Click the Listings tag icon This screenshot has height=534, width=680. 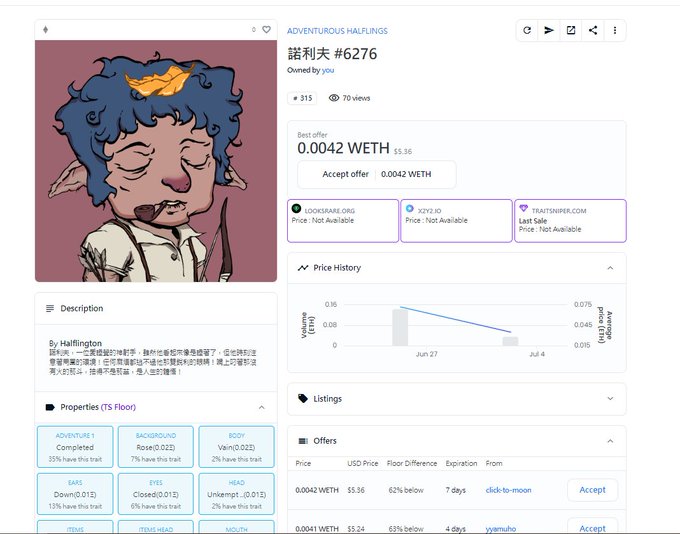click(x=303, y=398)
